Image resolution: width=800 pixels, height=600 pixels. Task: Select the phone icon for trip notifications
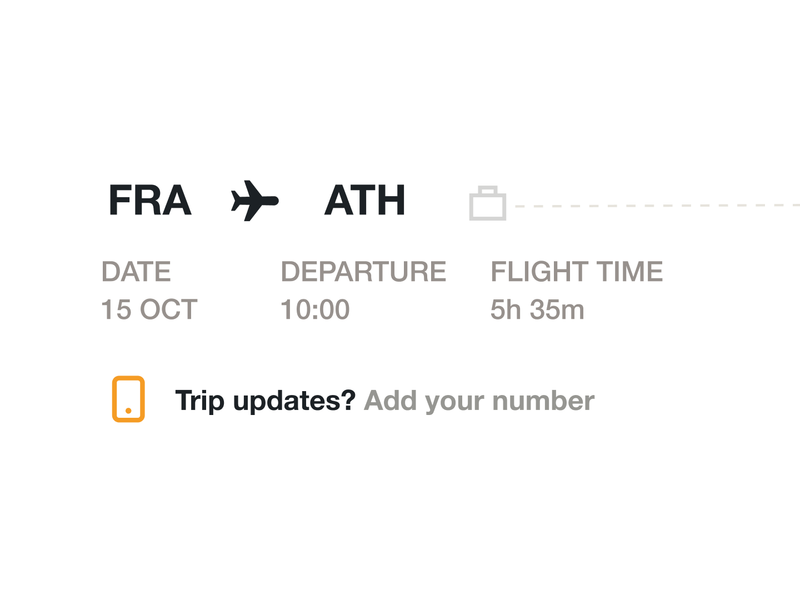[127, 399]
